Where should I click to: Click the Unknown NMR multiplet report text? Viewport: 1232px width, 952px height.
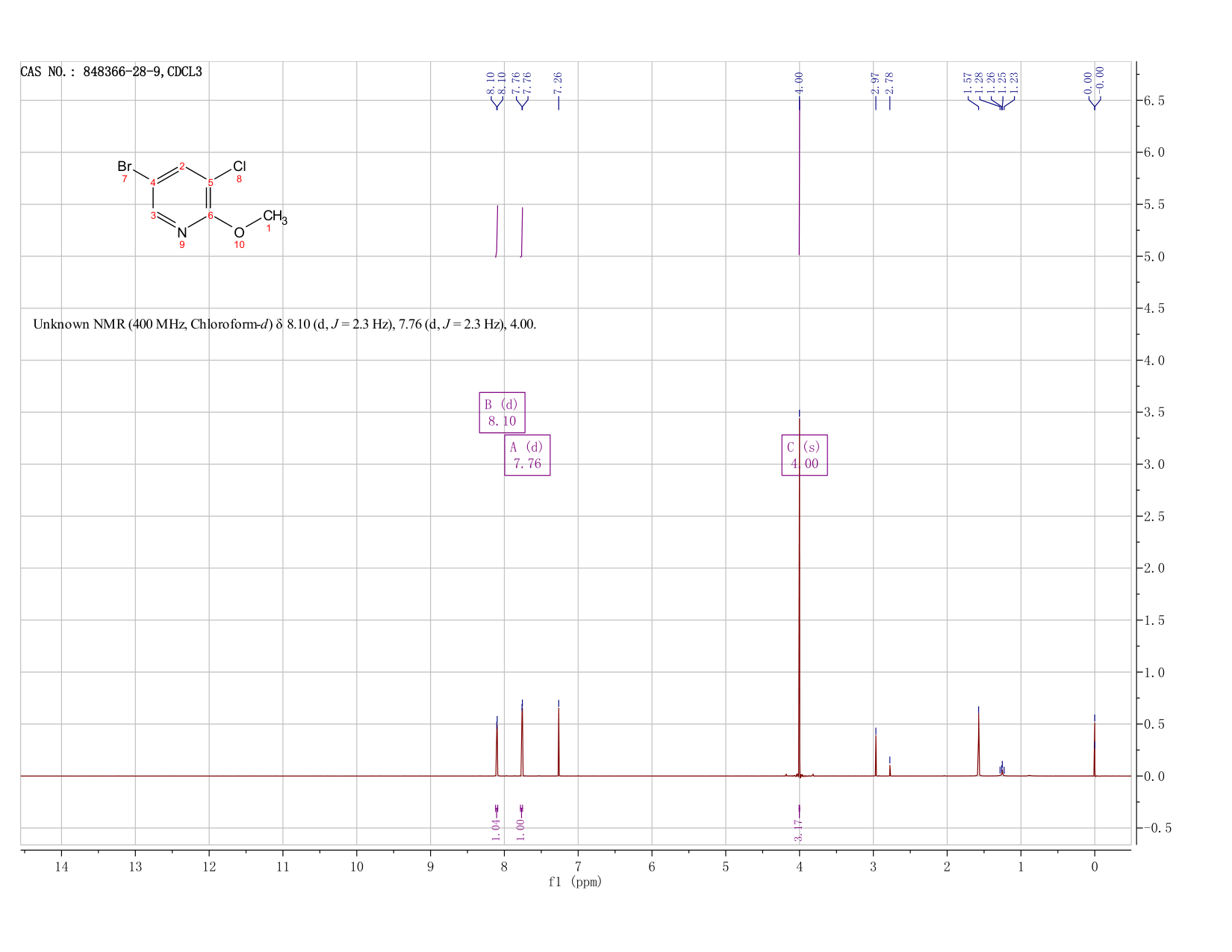tap(284, 325)
